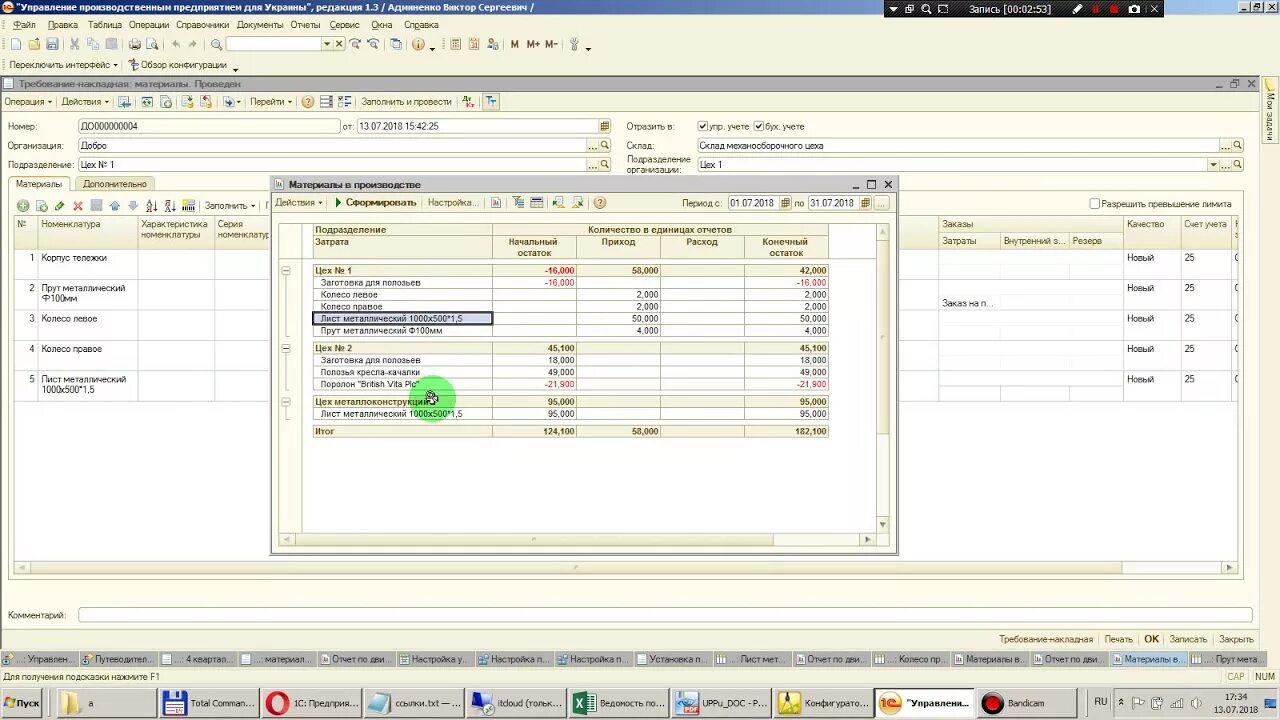Open the Операция dropdown in document toolbar
The height and width of the screenshot is (720, 1280).
pos(28,102)
